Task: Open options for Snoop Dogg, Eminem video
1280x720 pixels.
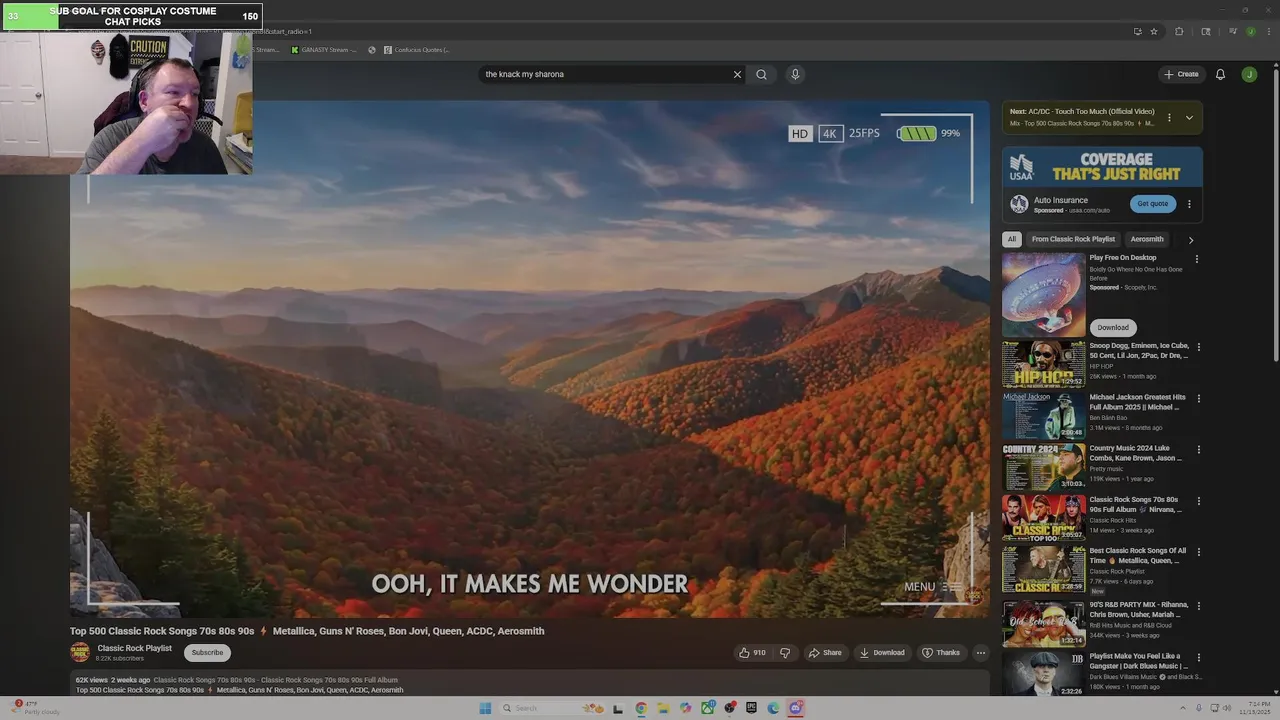Action: coord(1199,347)
